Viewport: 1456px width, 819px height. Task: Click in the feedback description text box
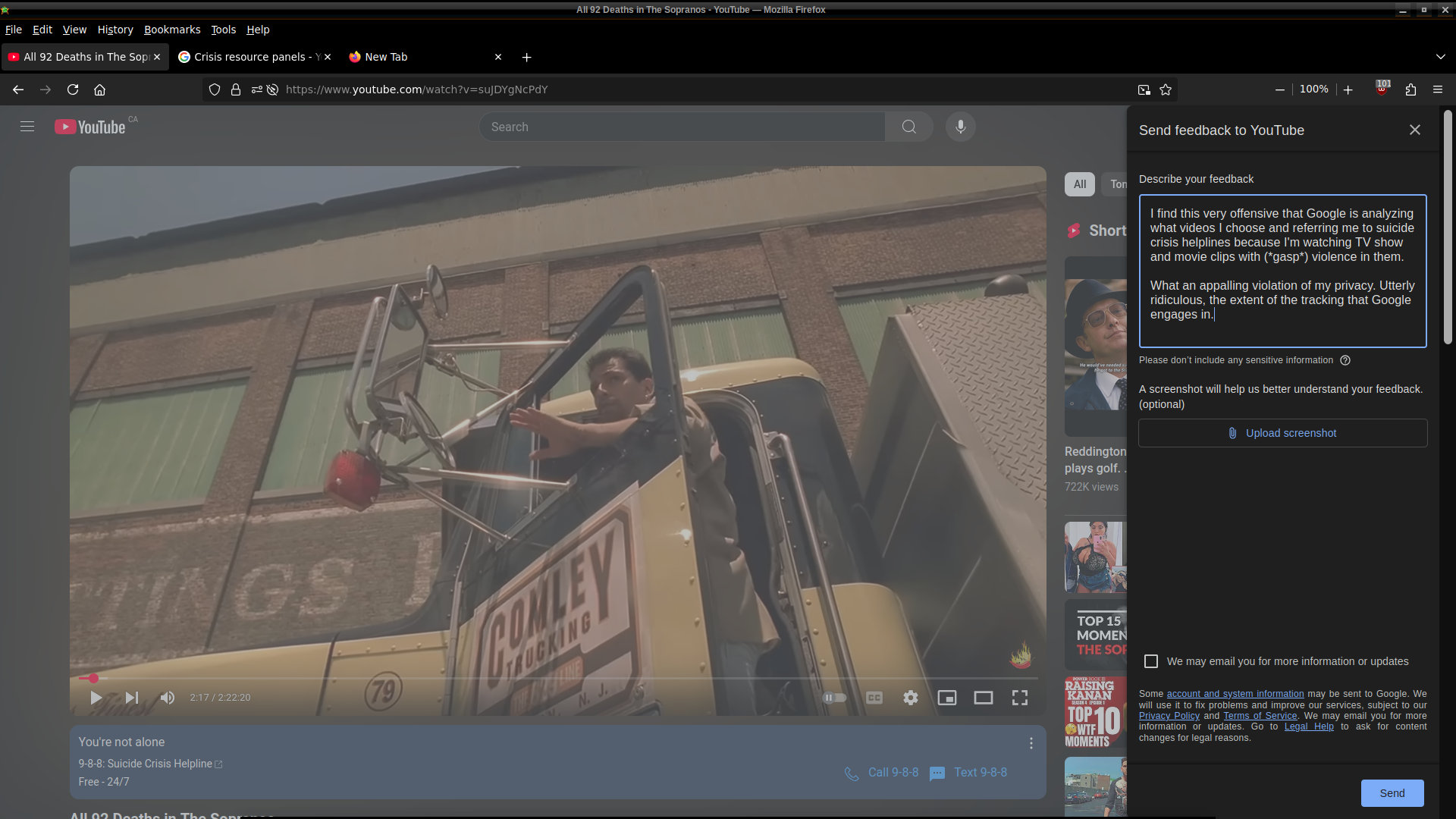pyautogui.click(x=1282, y=271)
